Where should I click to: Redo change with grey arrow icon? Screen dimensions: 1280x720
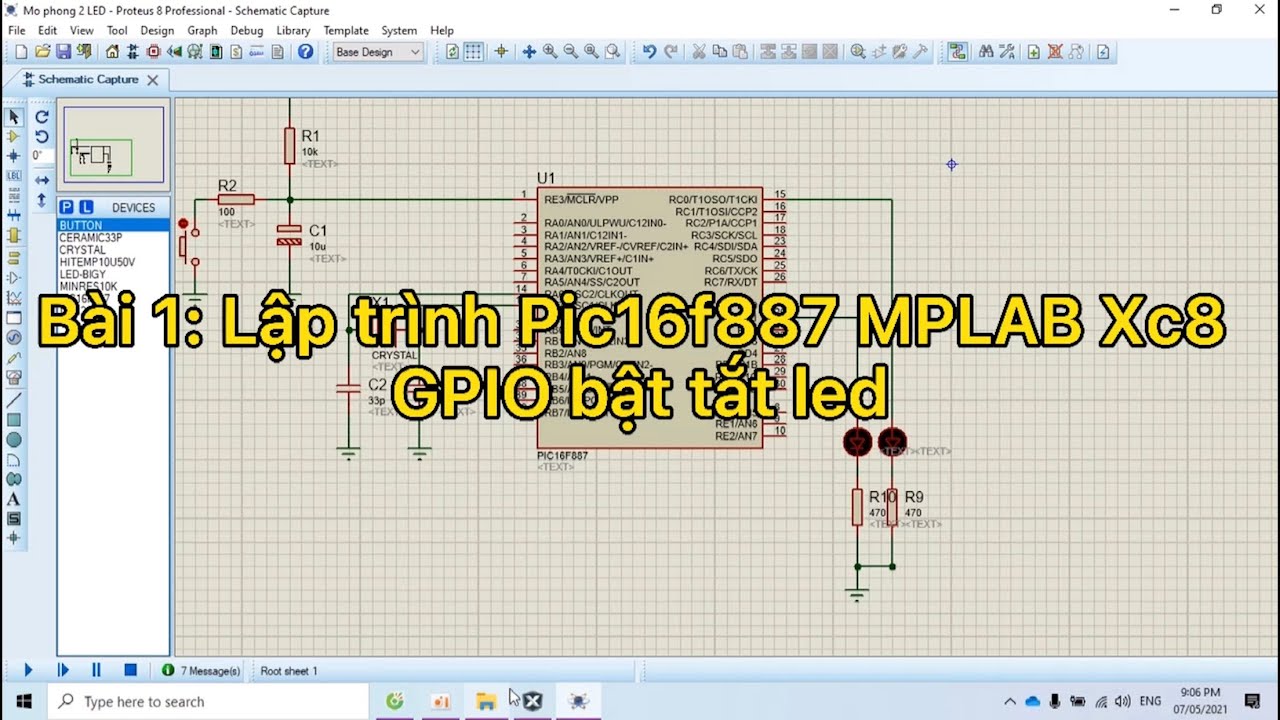pos(671,52)
